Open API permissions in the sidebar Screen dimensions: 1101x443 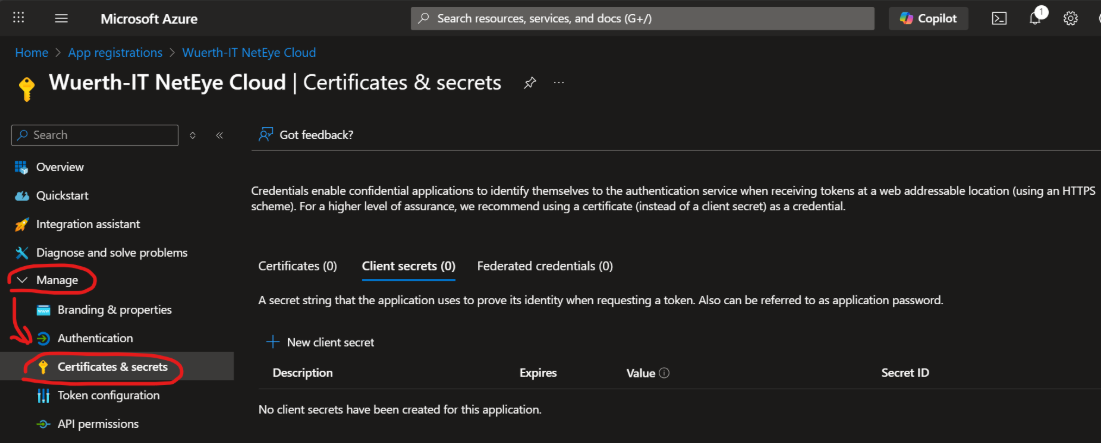98,424
